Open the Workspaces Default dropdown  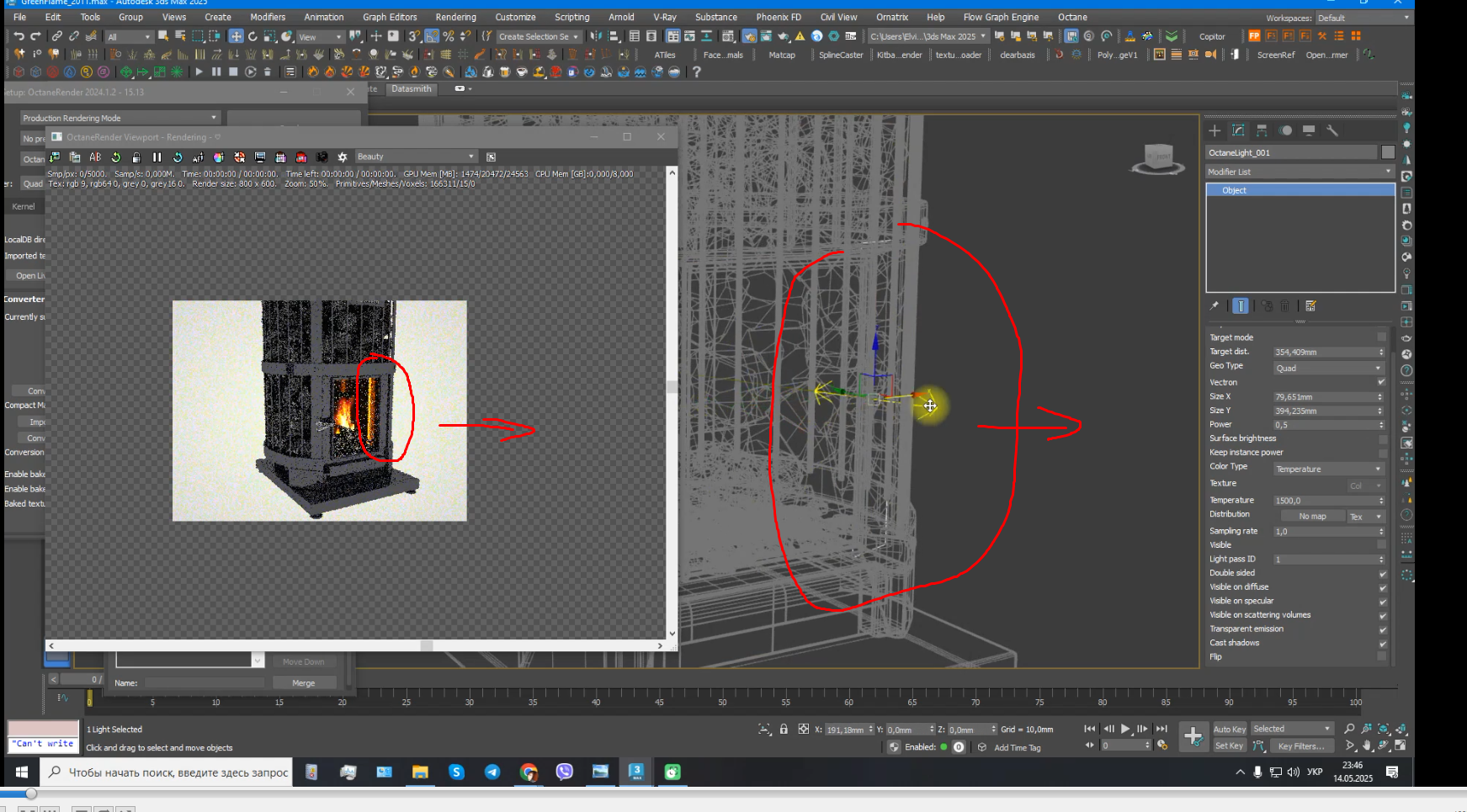coord(1363,18)
